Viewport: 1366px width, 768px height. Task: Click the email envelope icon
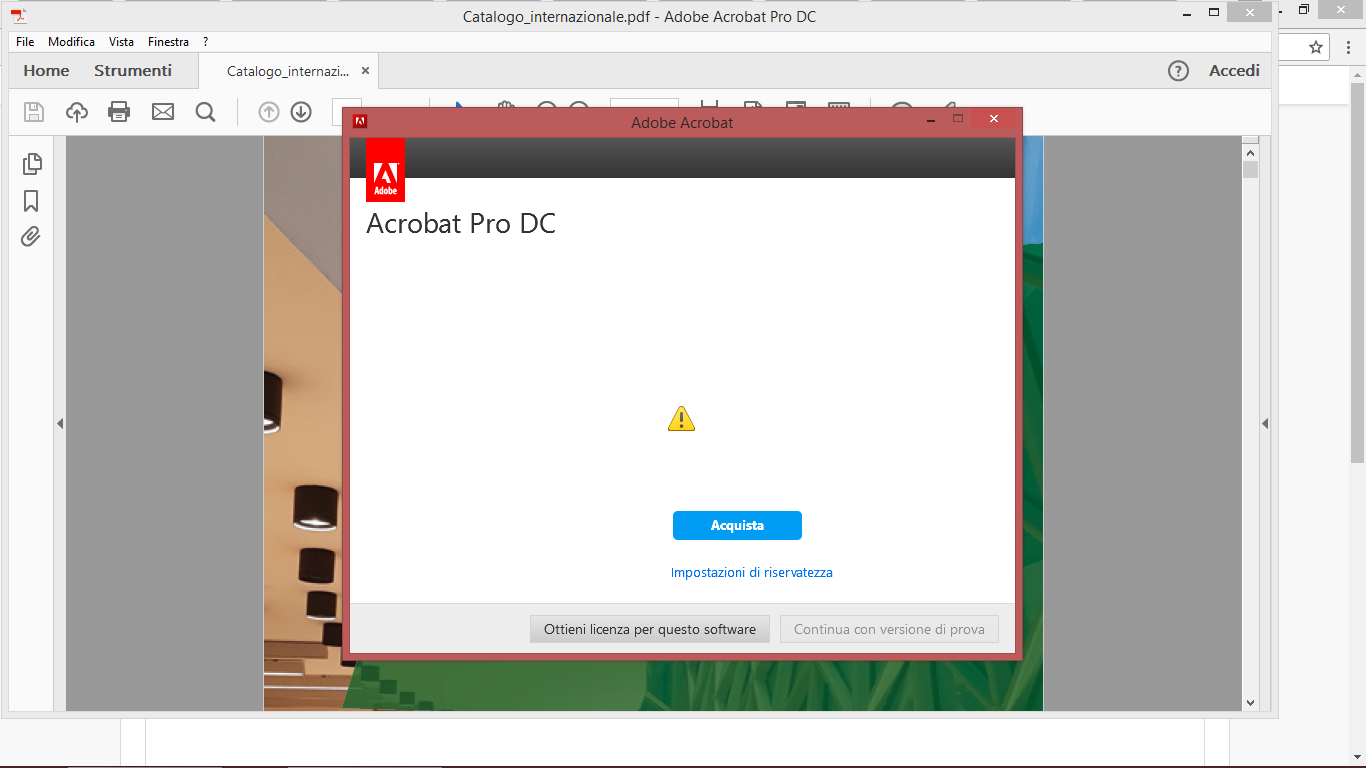(x=163, y=112)
